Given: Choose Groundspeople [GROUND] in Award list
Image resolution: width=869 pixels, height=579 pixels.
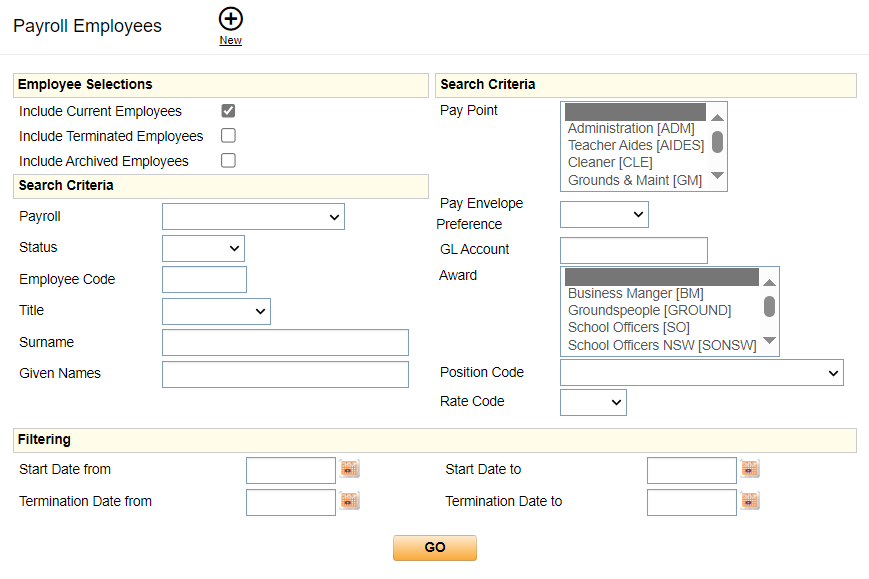Looking at the screenshot, I should [648, 310].
